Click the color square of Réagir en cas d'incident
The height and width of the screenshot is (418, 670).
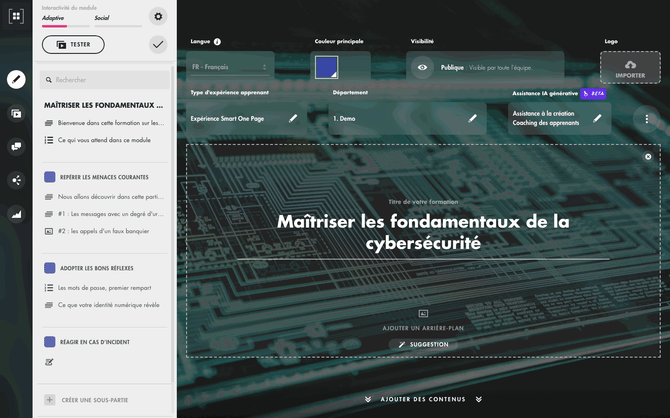[x=50, y=342]
